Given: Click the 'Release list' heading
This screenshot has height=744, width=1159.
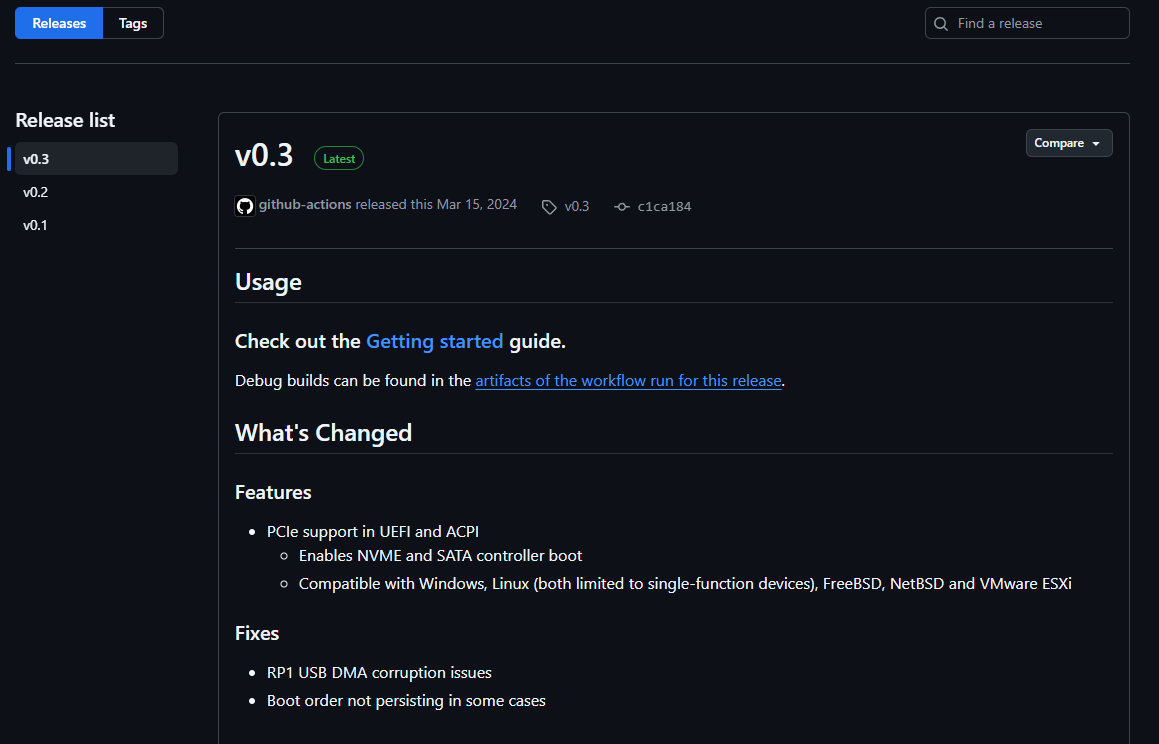Looking at the screenshot, I should click(65, 120).
